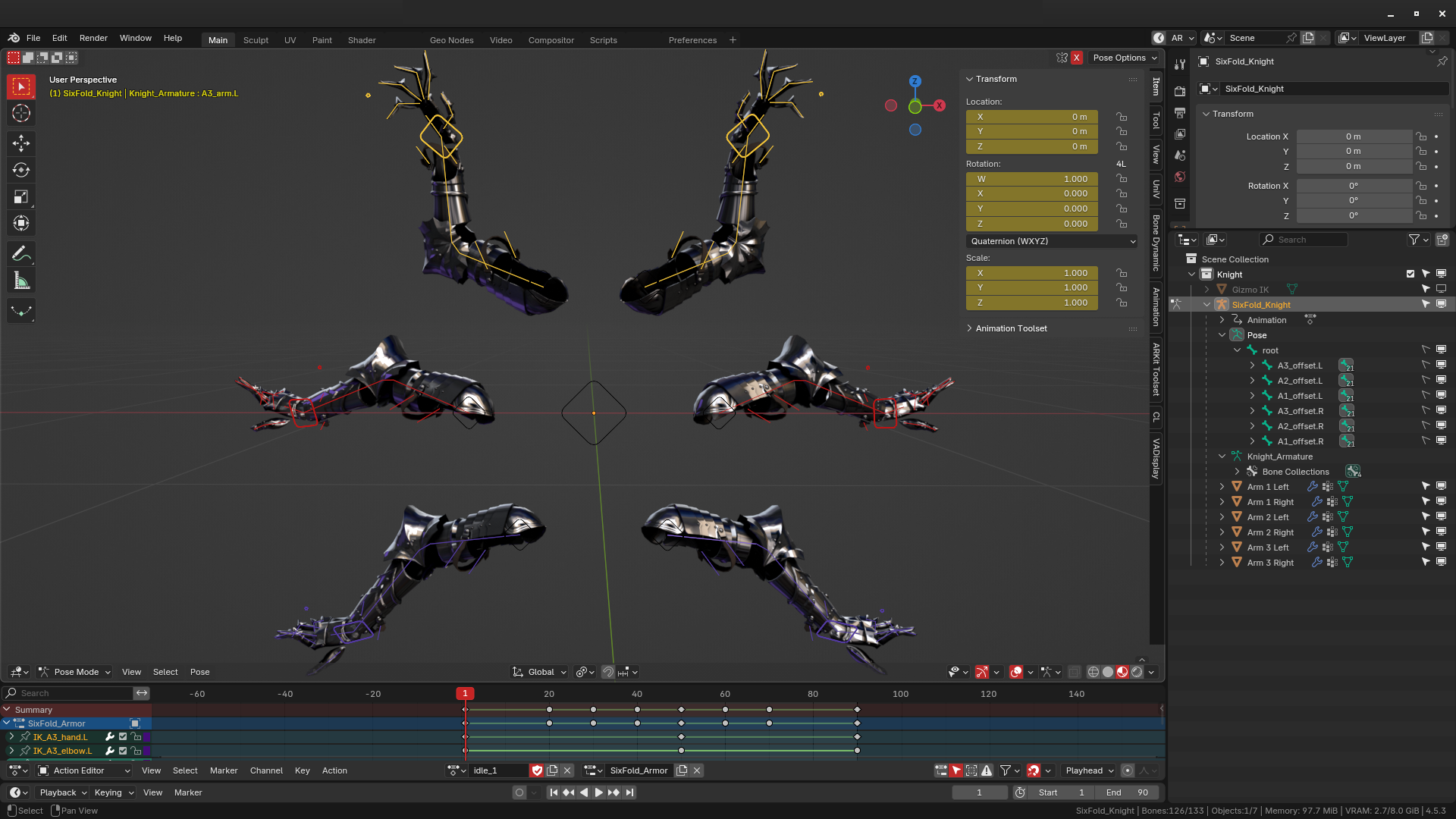This screenshot has height=819, width=1456.
Task: Toggle Knight collection exclude checkbox
Action: pyautogui.click(x=1410, y=275)
